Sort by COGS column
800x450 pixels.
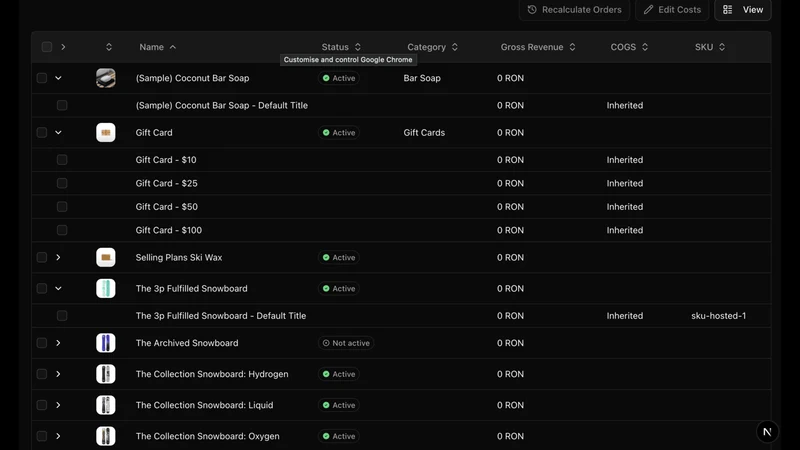coord(629,47)
